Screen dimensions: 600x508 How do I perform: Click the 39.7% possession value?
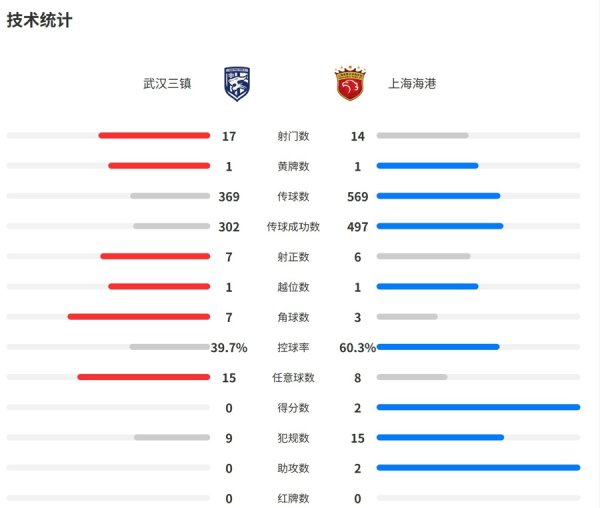click(x=229, y=348)
